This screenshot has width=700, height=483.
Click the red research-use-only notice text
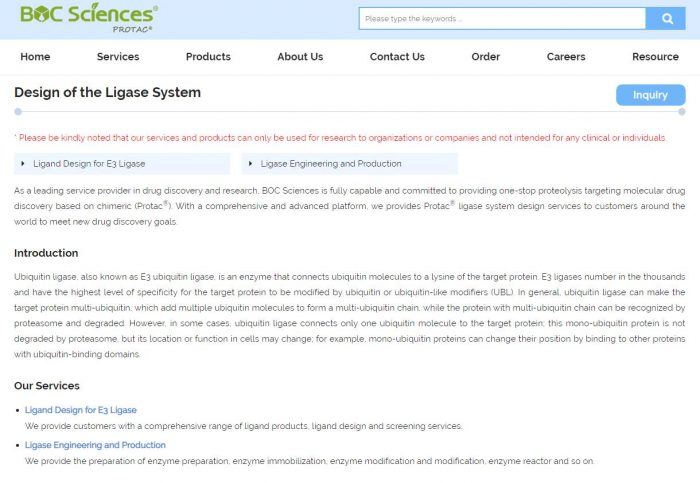click(340, 138)
